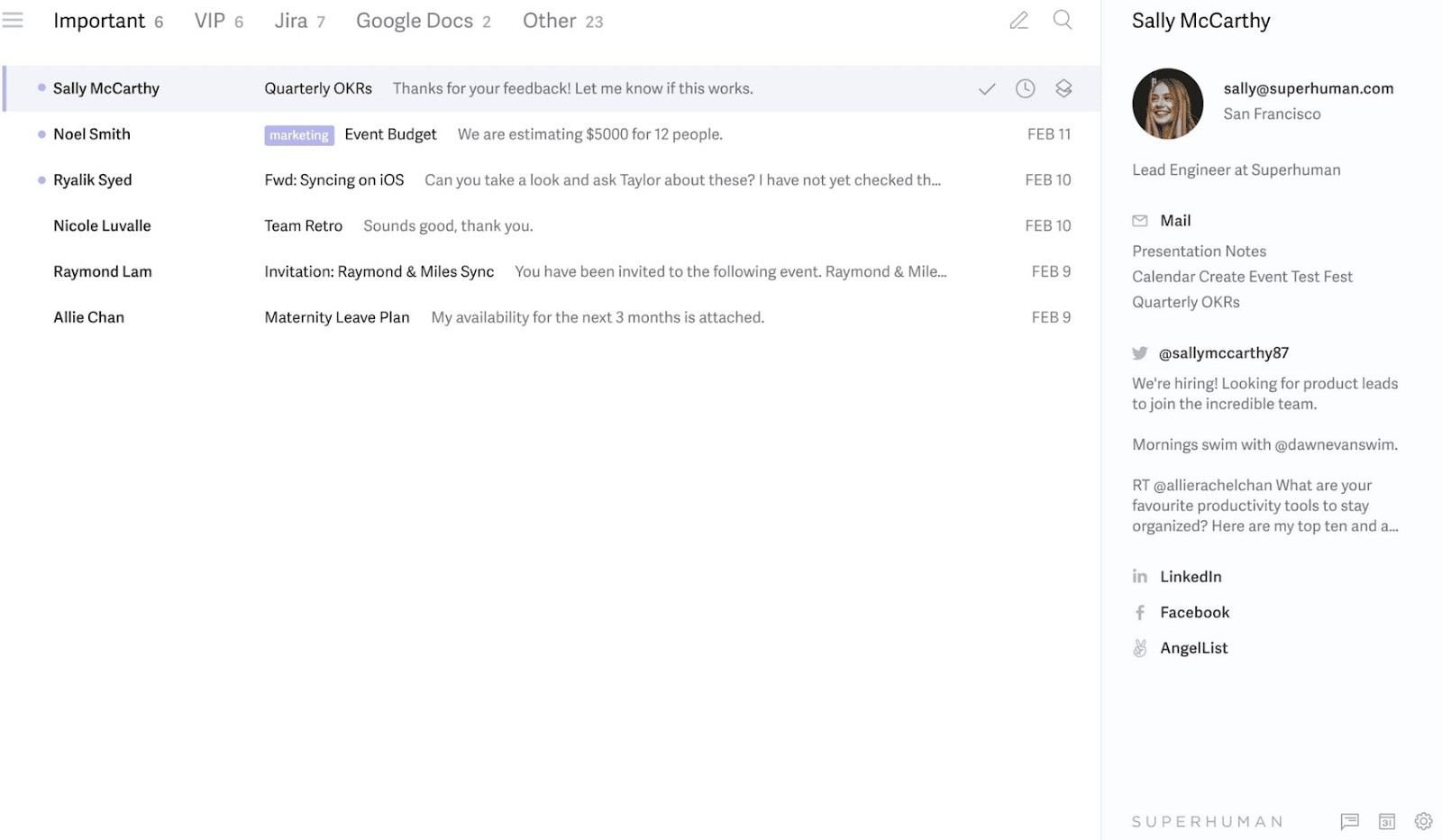Open the Presentation Notes email link
This screenshot has width=1442, height=840.
[1199, 251]
